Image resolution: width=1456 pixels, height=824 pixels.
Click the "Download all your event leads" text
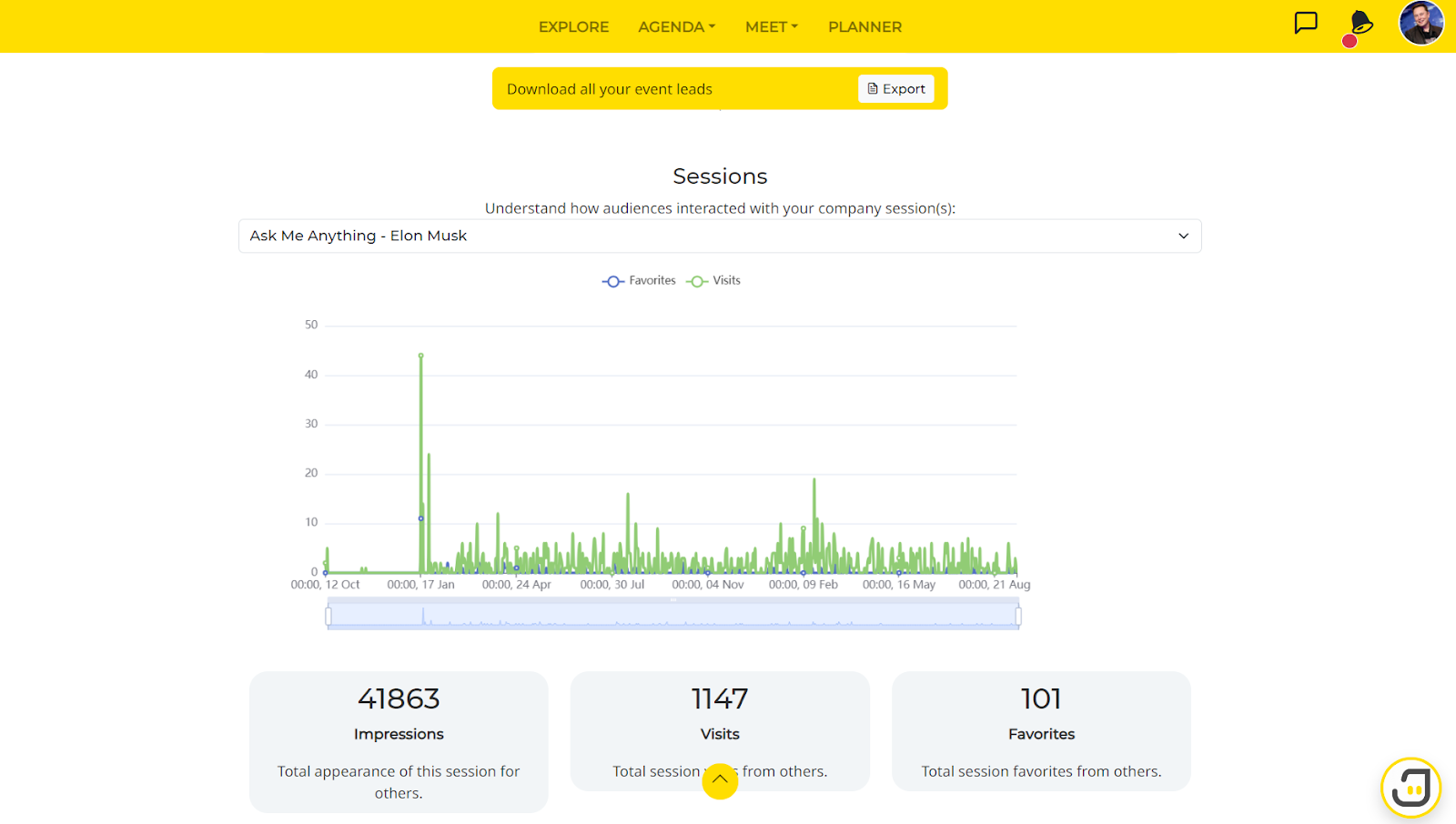tap(610, 89)
